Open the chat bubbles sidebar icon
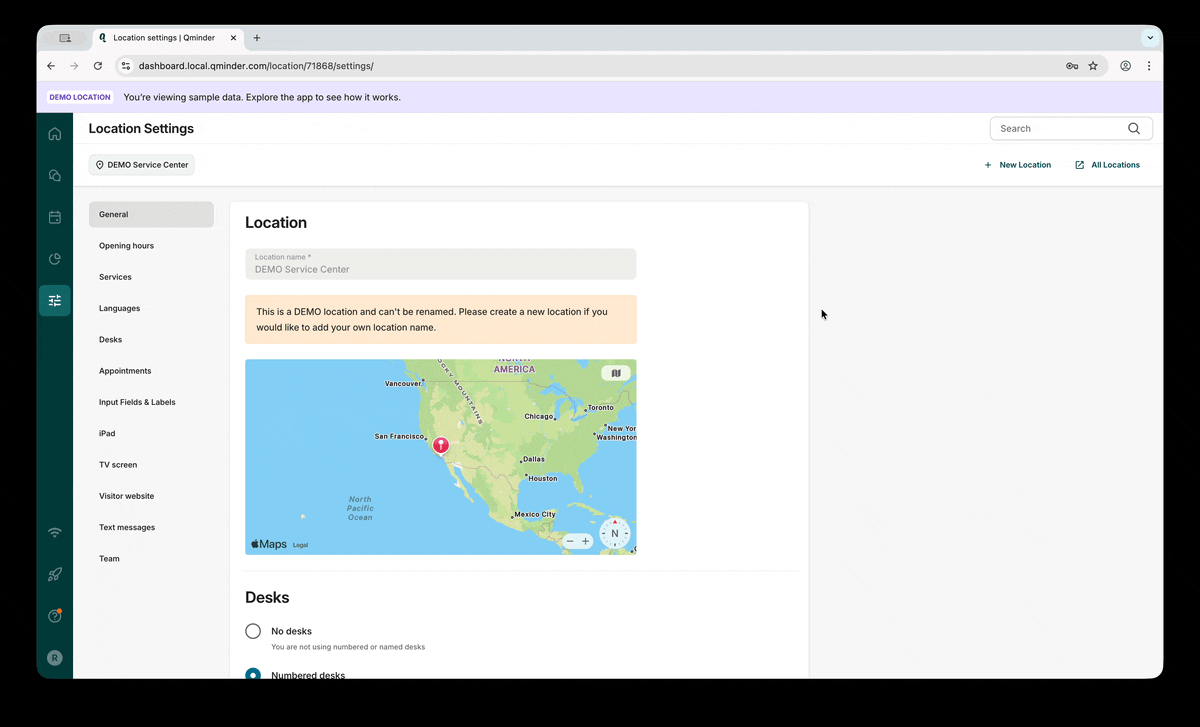This screenshot has height=727, width=1200. (55, 176)
